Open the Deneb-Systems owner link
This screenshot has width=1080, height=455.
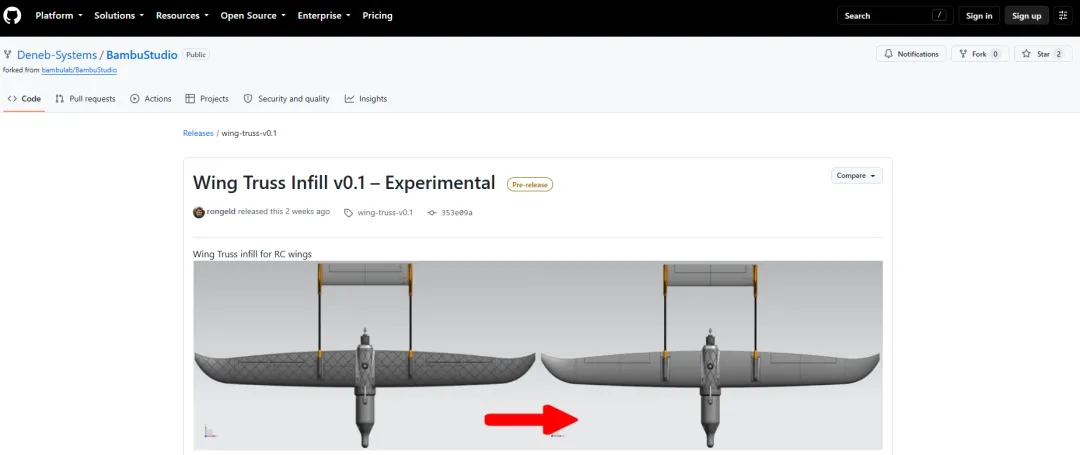[x=56, y=54]
